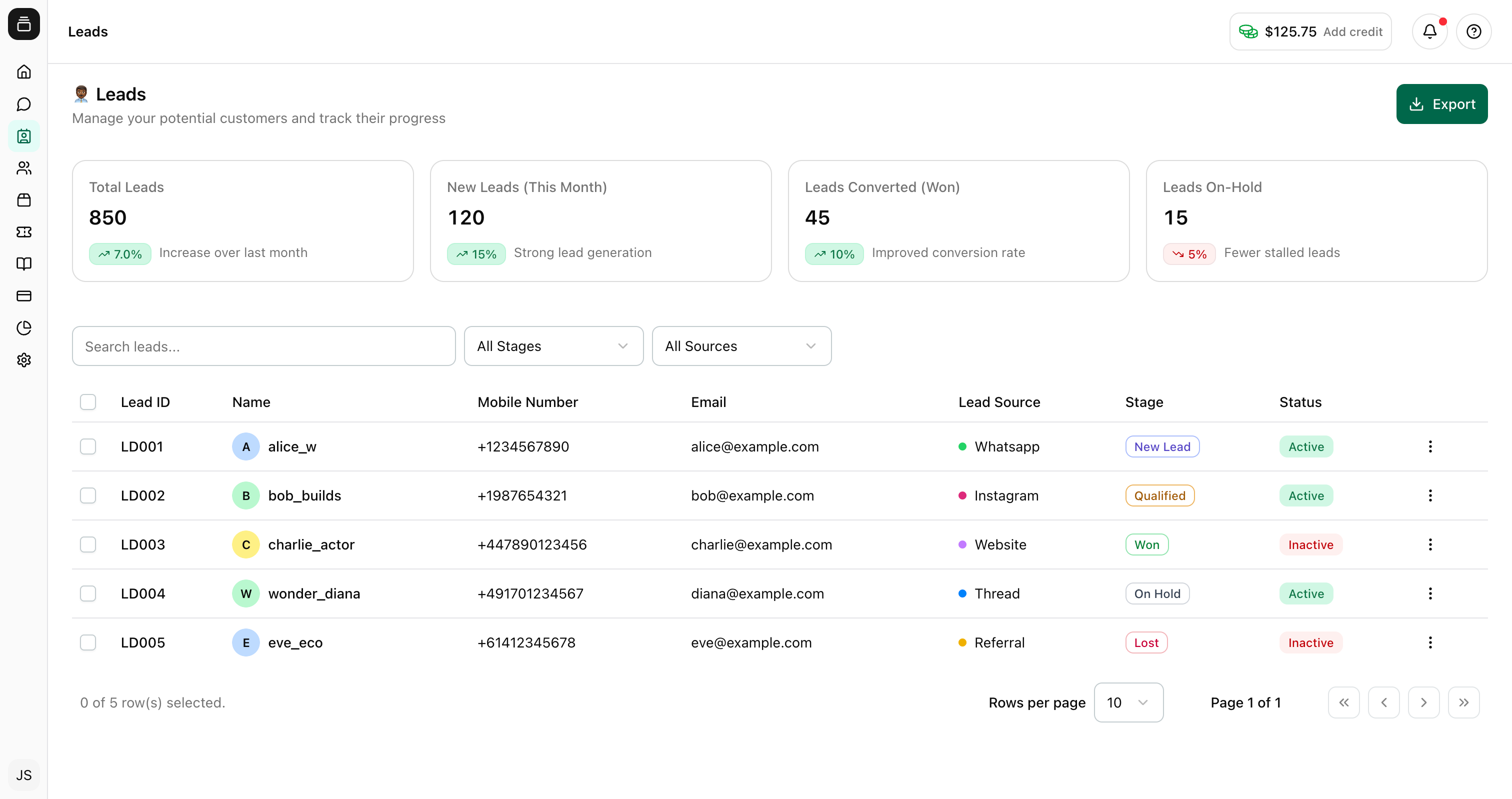Open row actions menu for LD002
Viewport: 1512px width, 799px height.
[x=1430, y=495]
